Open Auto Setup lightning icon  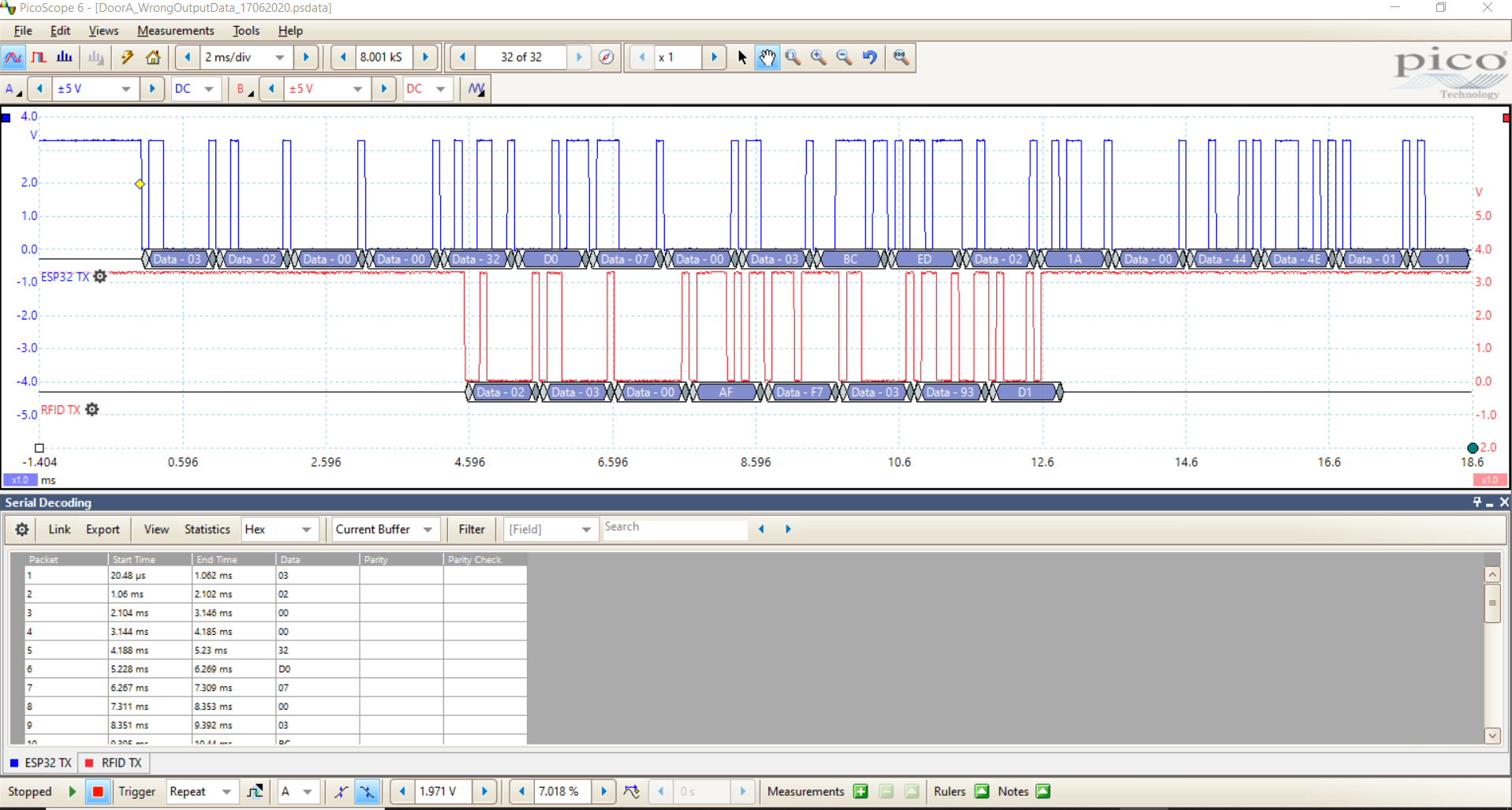(127, 58)
